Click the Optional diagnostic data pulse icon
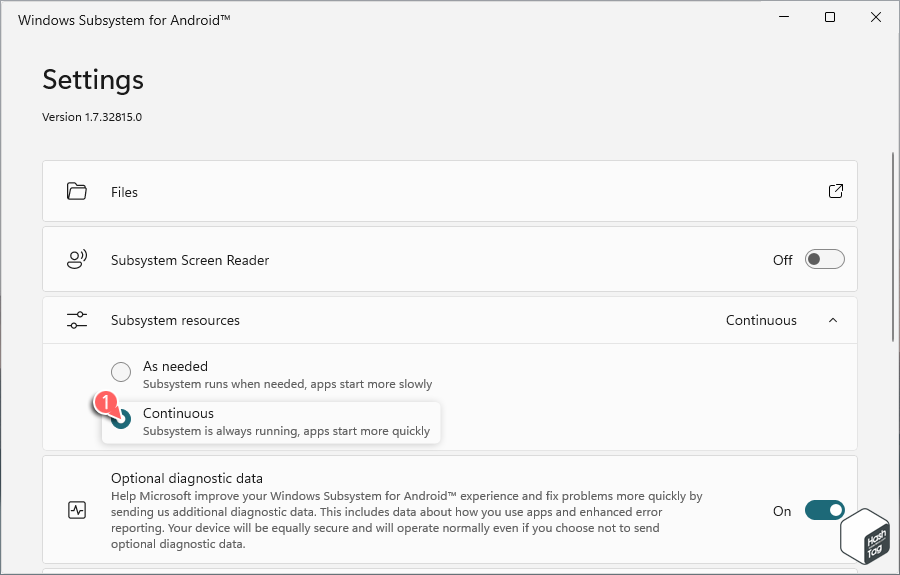 pos(76,510)
